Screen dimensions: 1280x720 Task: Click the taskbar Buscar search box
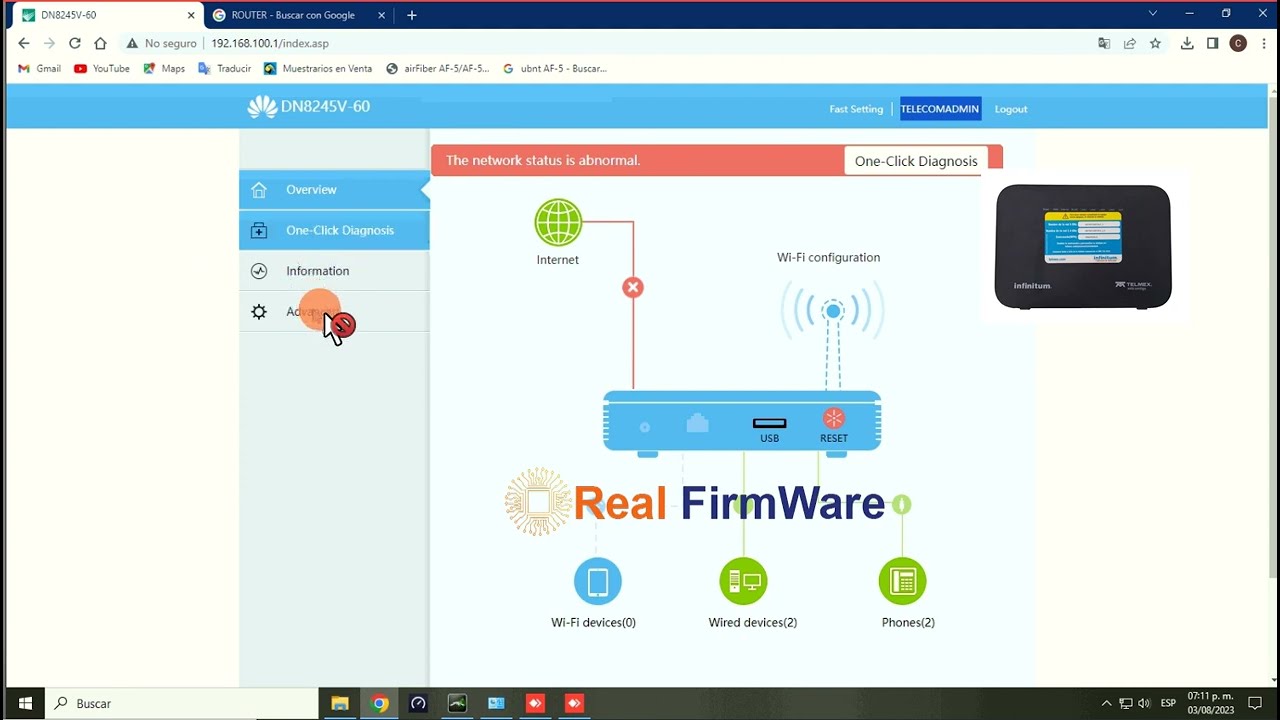pyautogui.click(x=183, y=703)
